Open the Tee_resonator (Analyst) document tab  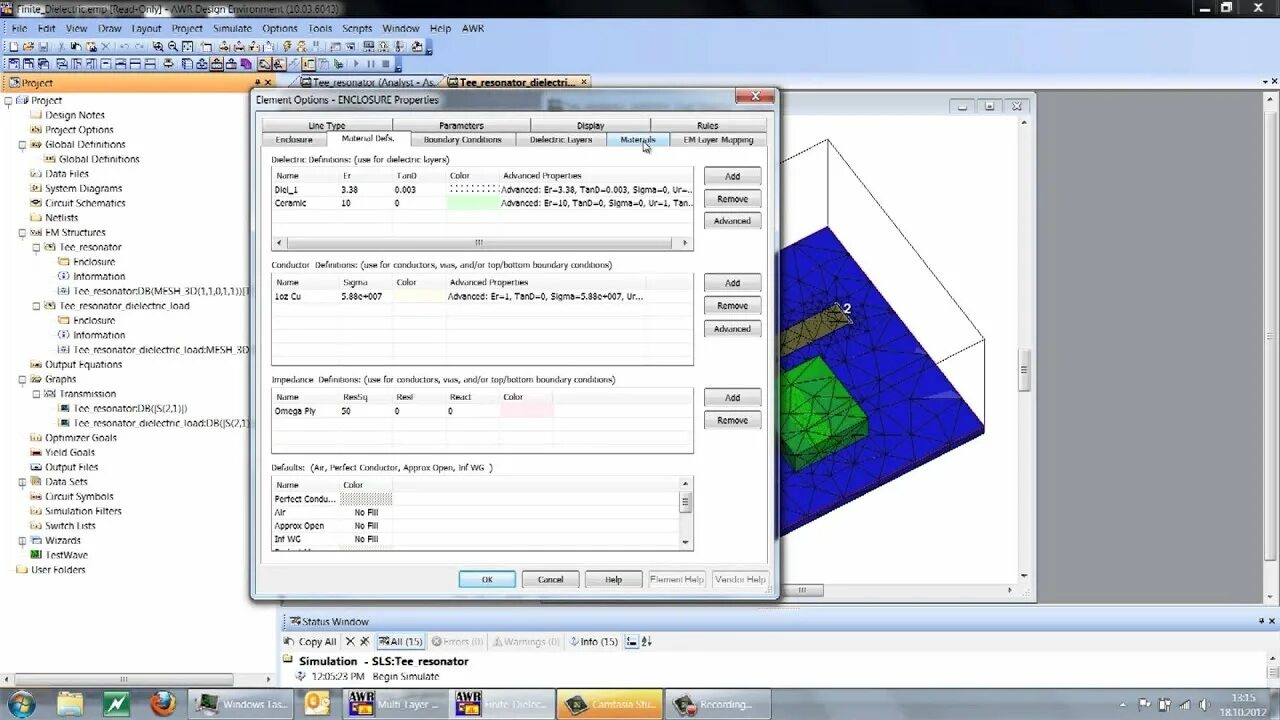[x=368, y=82]
